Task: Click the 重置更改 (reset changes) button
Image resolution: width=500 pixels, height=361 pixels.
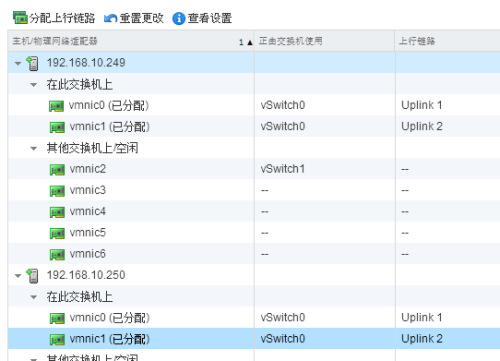Action: (134, 18)
